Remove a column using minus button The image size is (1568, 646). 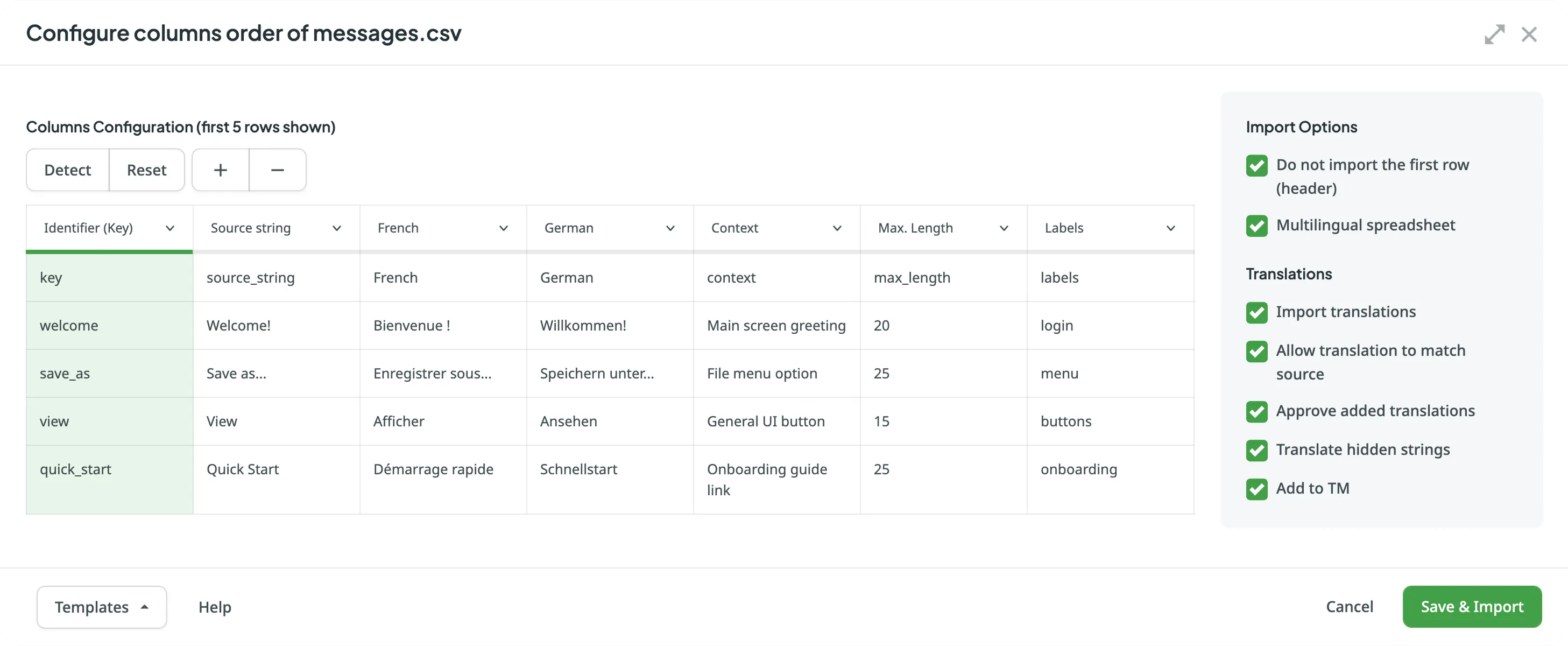(278, 169)
